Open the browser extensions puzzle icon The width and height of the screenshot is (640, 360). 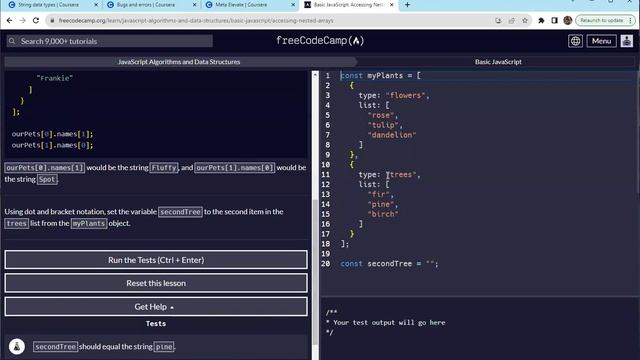coord(541,20)
